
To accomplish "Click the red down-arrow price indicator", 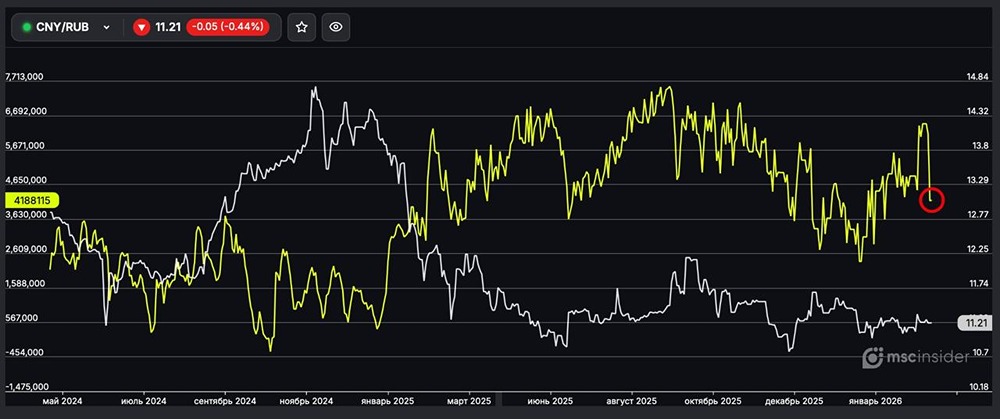I will 141,27.
